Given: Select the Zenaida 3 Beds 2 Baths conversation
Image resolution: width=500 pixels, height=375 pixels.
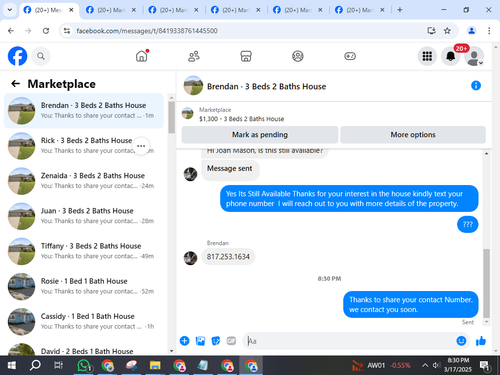Looking at the screenshot, I should pyautogui.click(x=84, y=181).
